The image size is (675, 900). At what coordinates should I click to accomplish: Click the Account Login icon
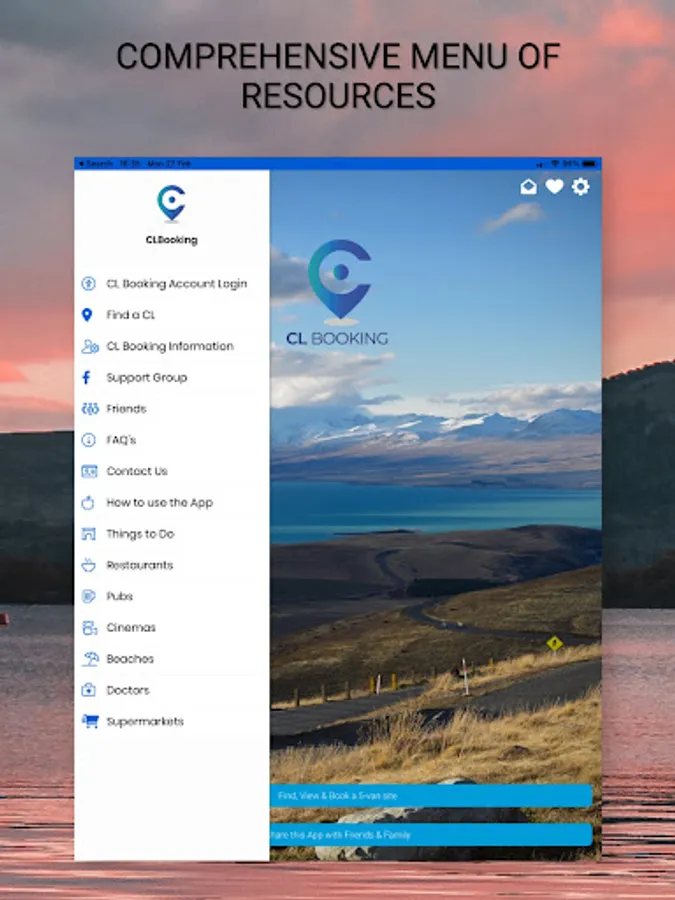88,284
